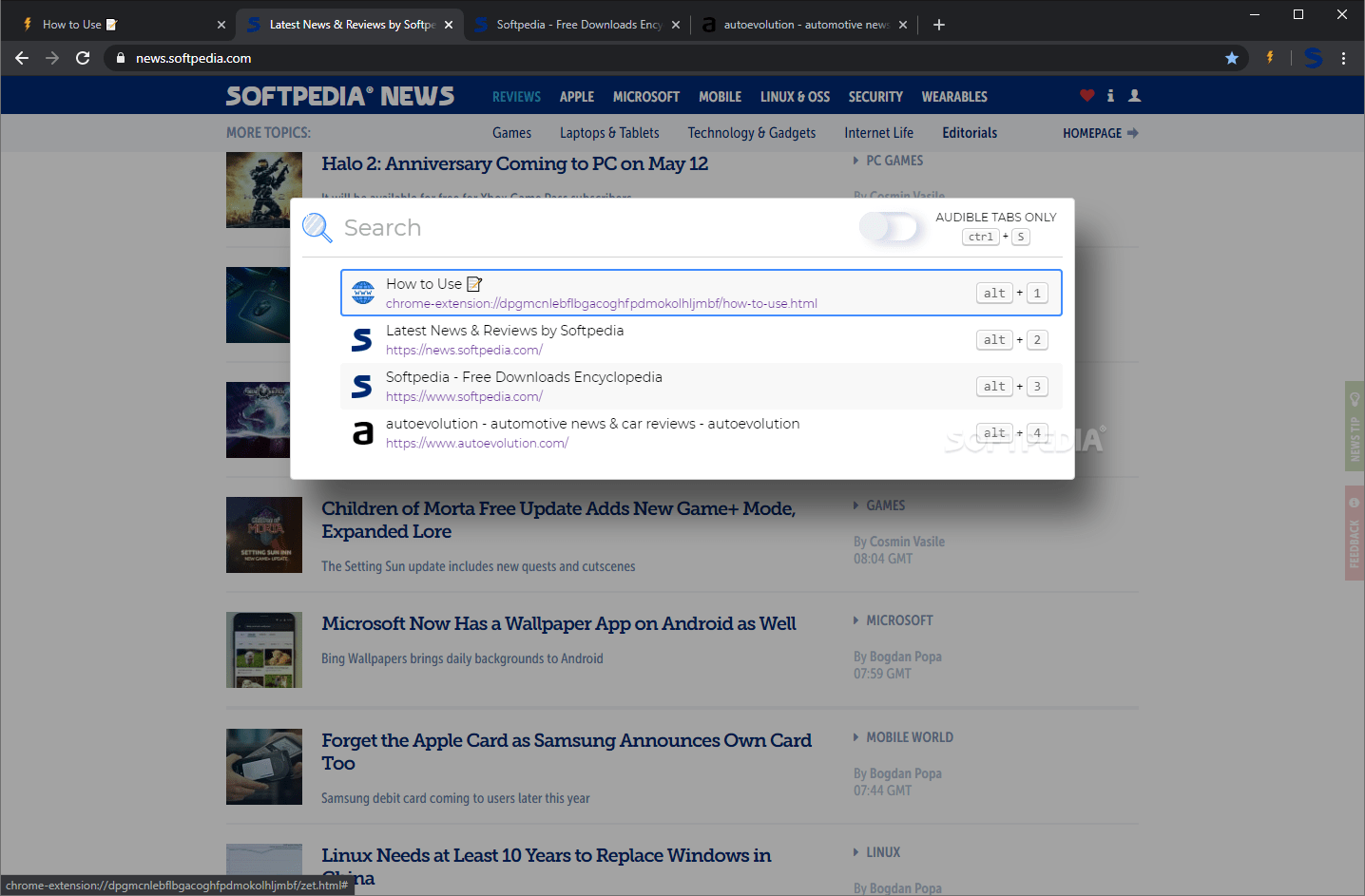Open Samsung Announces Own Card article headline
Image resolution: width=1365 pixels, height=896 pixels.
click(x=567, y=752)
